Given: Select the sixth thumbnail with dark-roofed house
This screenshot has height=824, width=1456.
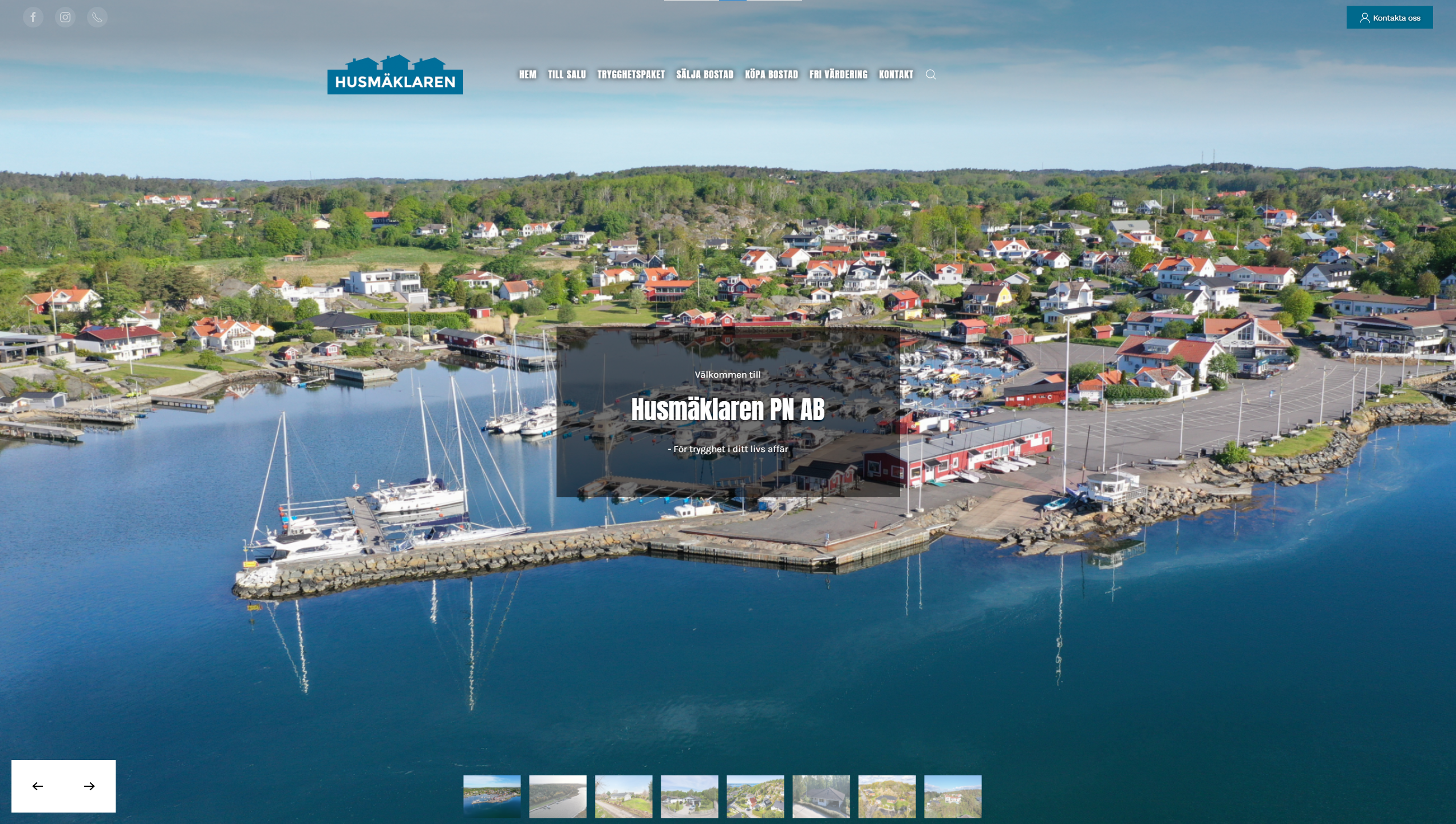Looking at the screenshot, I should (x=821, y=797).
